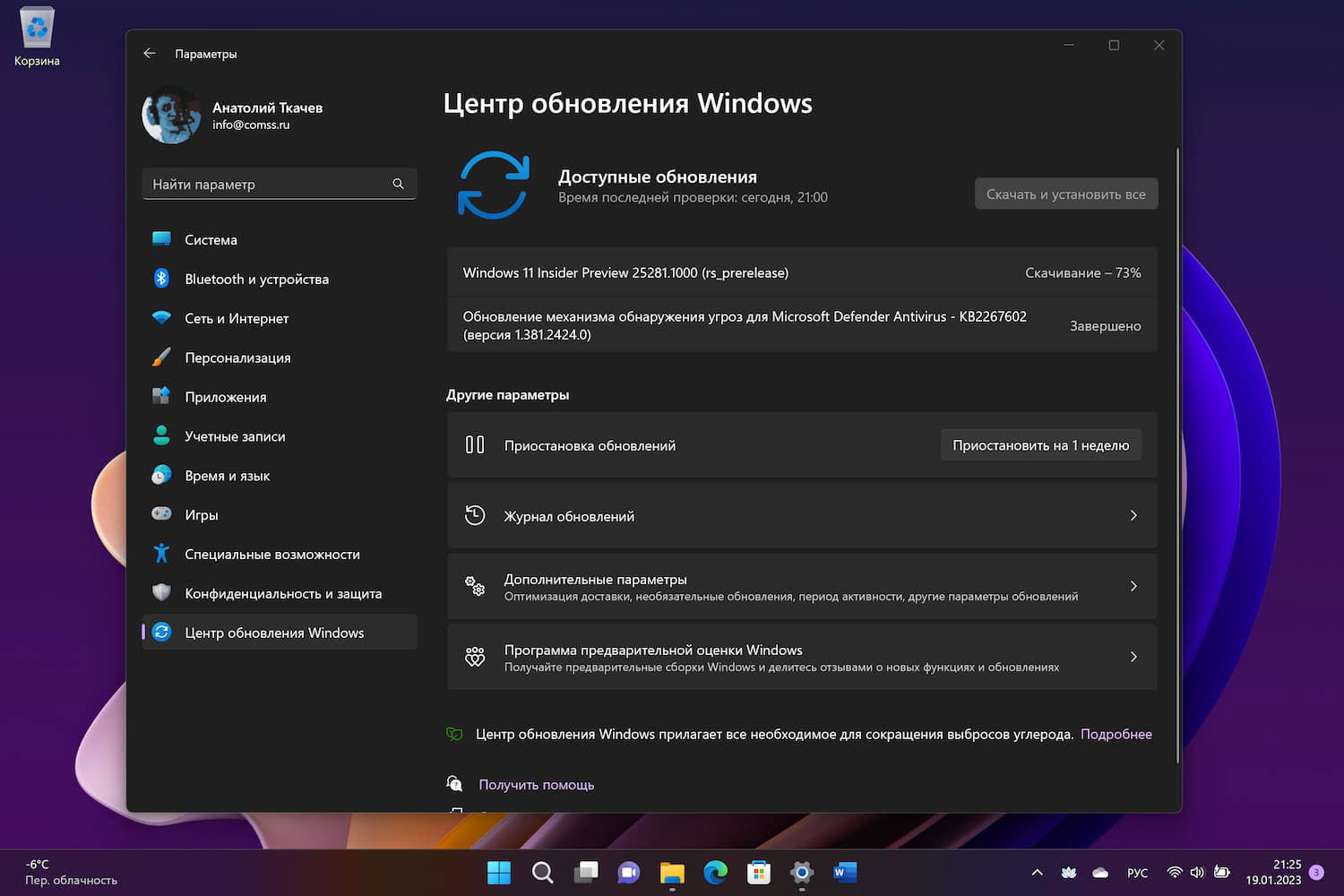
Task: Expand Дополнительные параметры options
Action: click(x=802, y=586)
